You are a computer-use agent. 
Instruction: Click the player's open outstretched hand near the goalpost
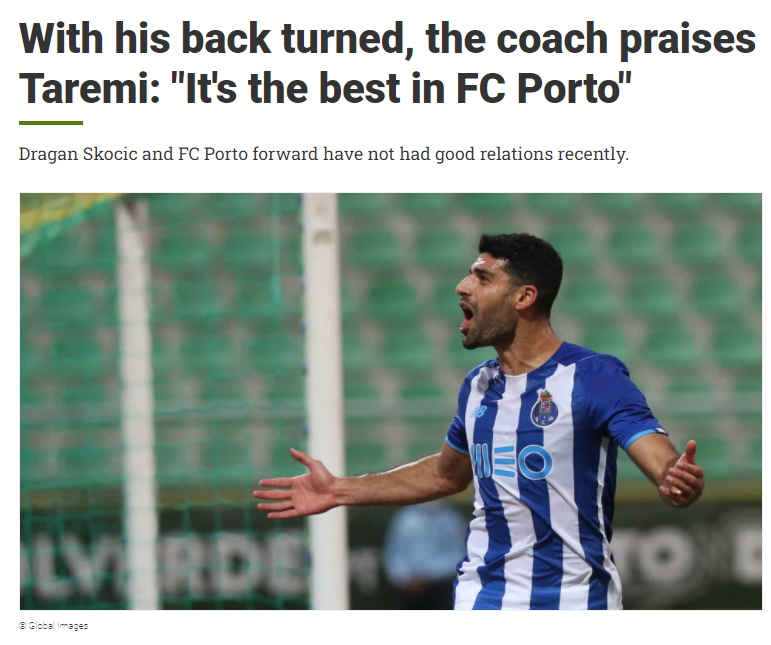coord(294,487)
